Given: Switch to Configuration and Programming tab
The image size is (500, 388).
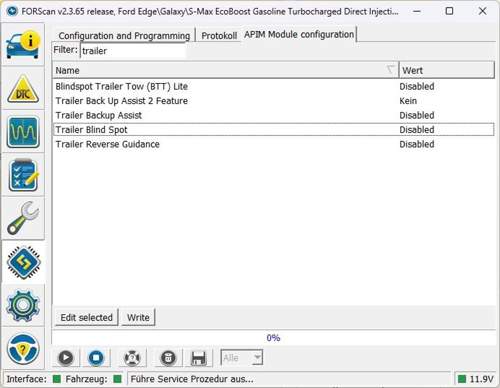Looking at the screenshot, I should coord(124,35).
